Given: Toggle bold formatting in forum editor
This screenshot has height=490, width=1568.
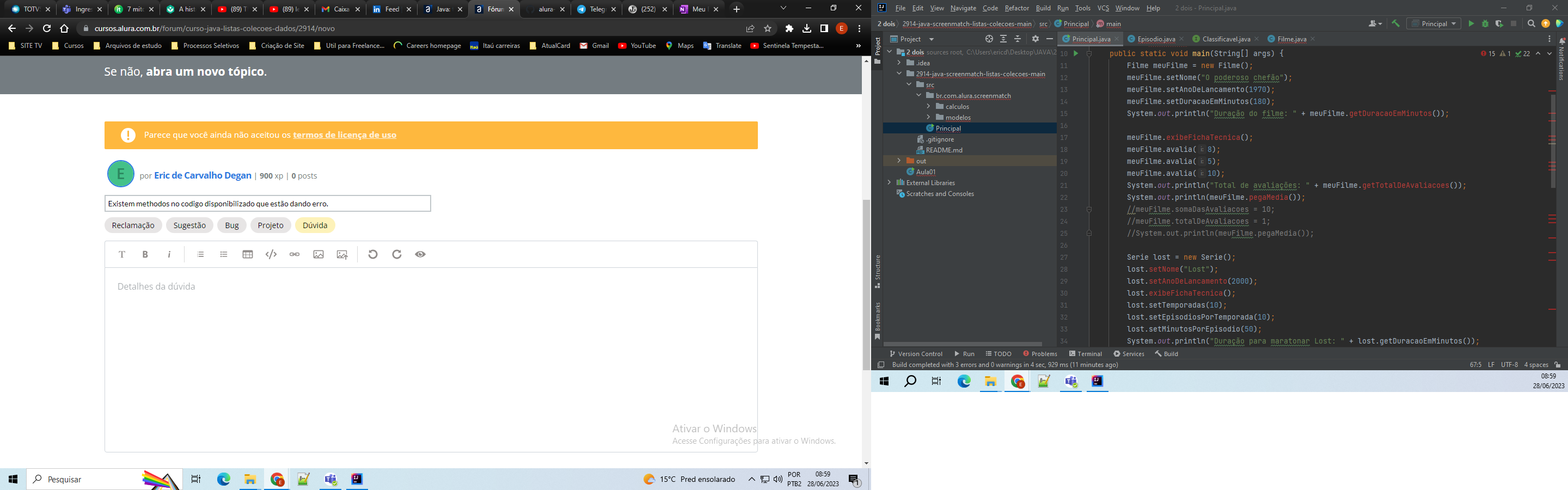Looking at the screenshot, I should pyautogui.click(x=145, y=254).
